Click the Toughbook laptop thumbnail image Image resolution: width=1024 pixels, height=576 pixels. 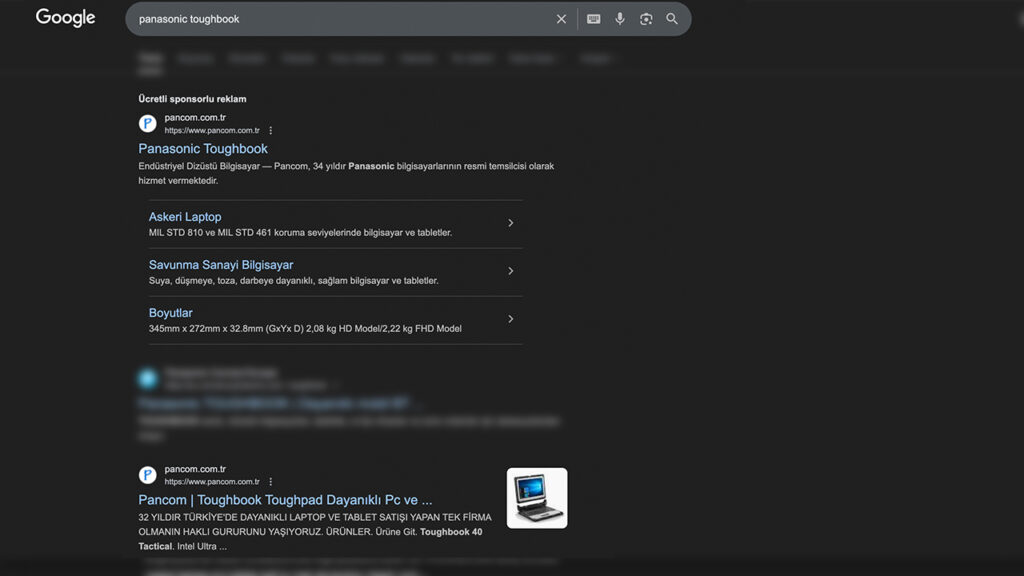pos(537,498)
